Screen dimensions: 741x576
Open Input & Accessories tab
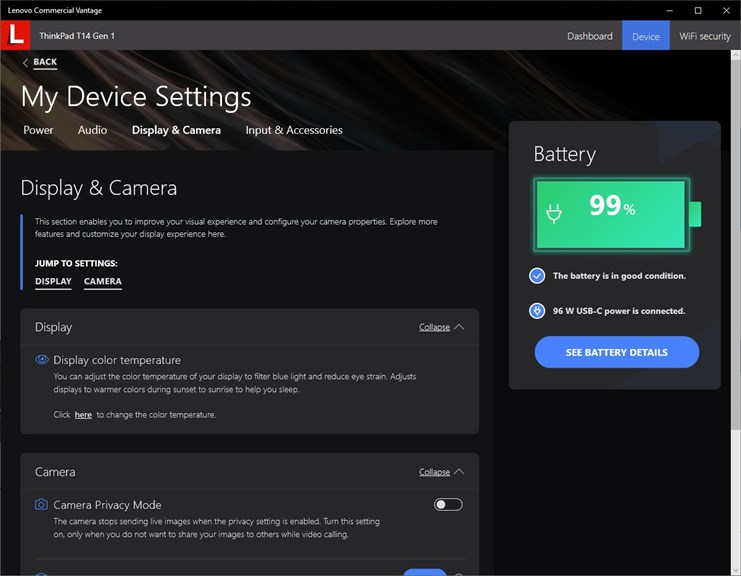coord(294,130)
